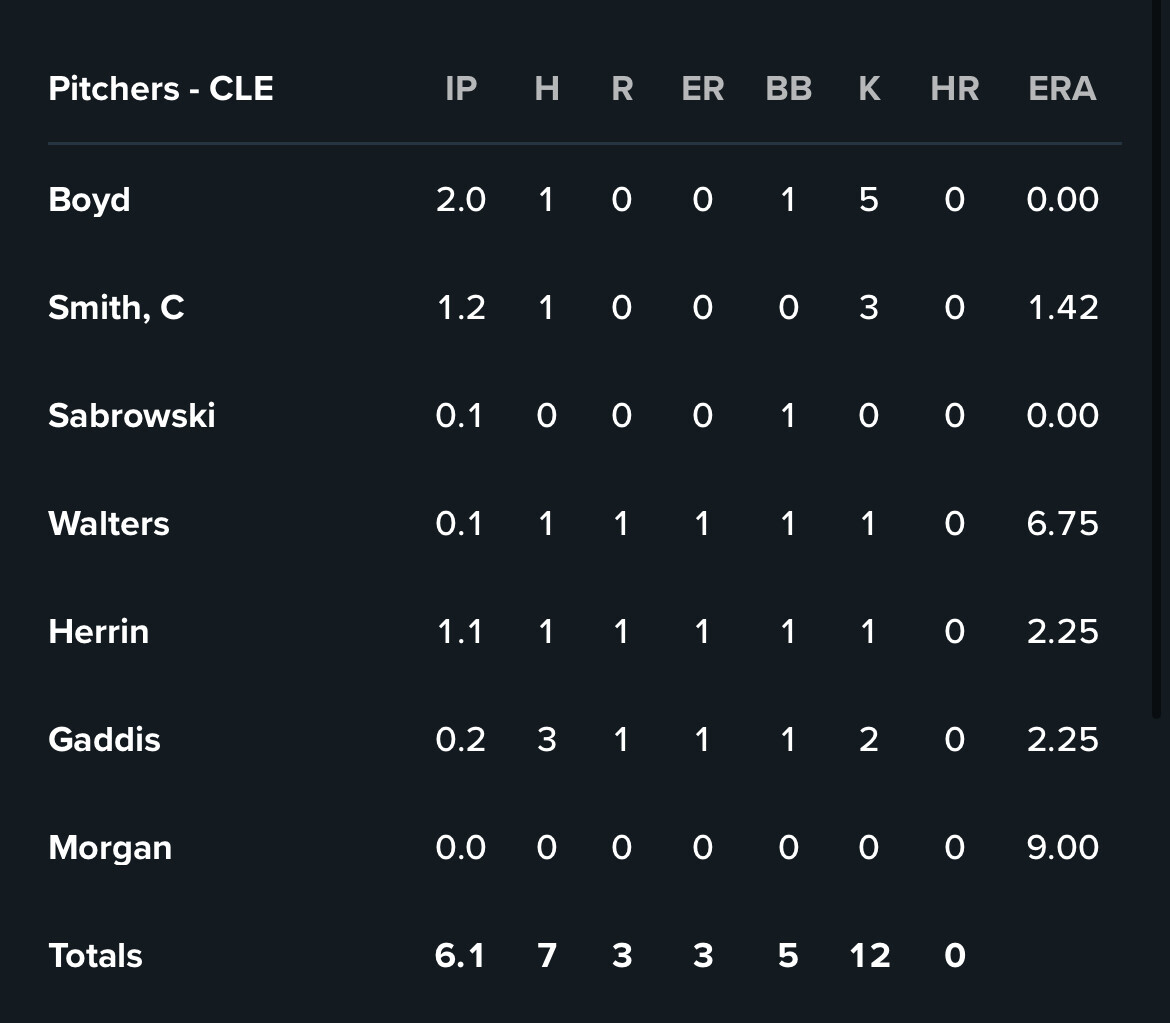Open pitcher Boyd's player page
Image resolution: width=1170 pixels, height=1023 pixels.
pyautogui.click(x=89, y=200)
